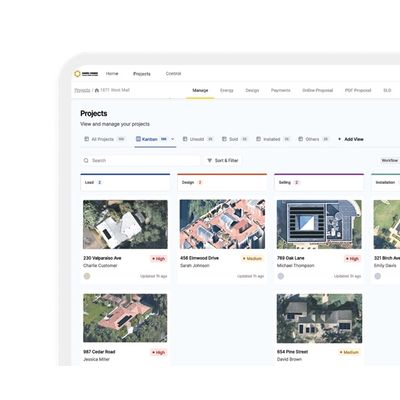The width and height of the screenshot is (400, 400).
Task: Open the 321 Birch Ave aerial thumbnail
Action: click(x=387, y=224)
